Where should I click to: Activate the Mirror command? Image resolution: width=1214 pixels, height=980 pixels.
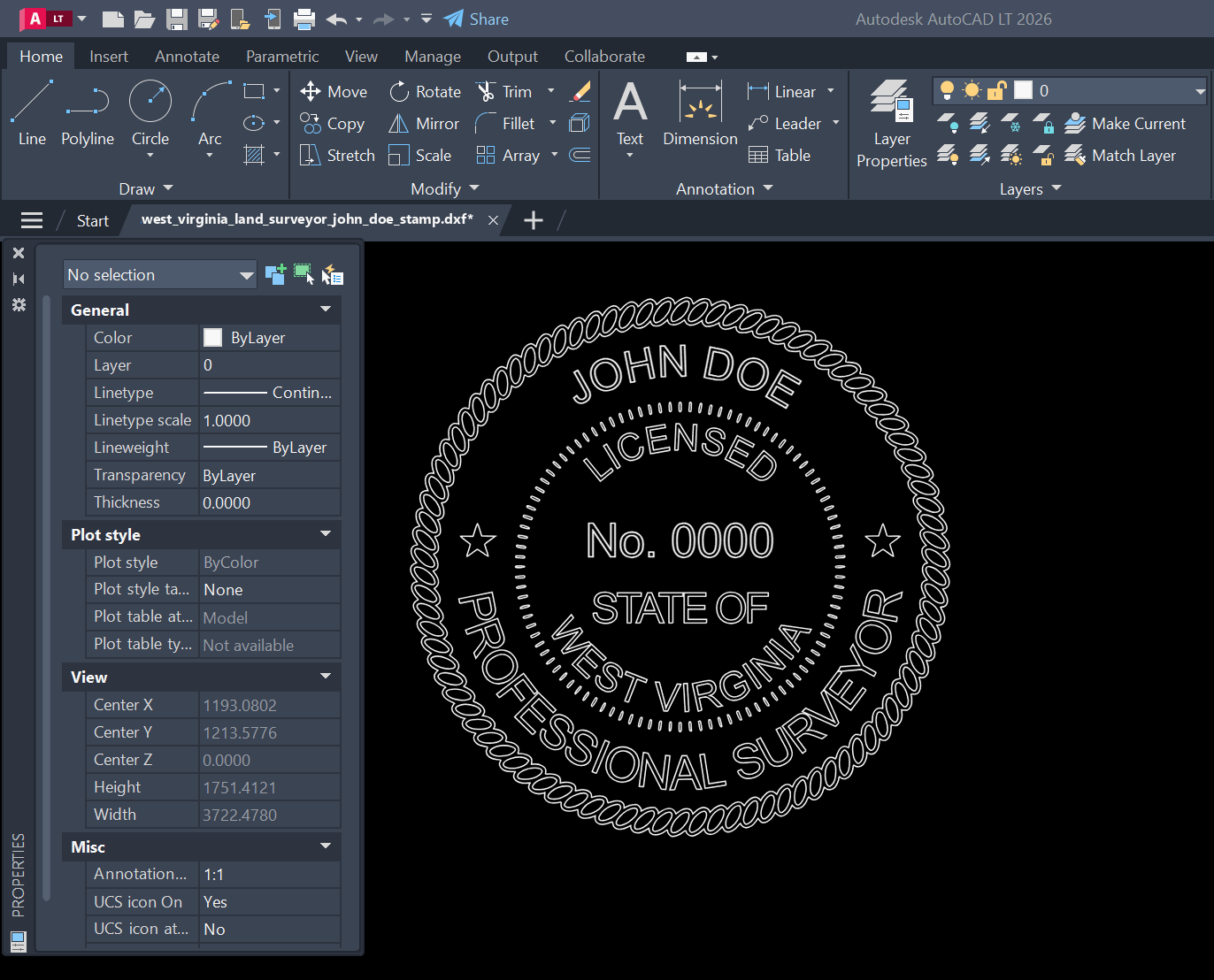(424, 123)
